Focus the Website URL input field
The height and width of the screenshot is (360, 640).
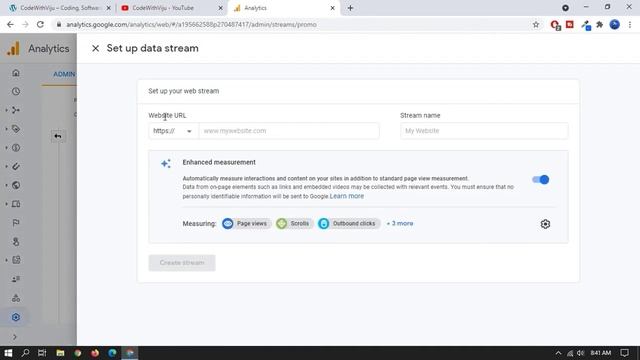pos(289,131)
